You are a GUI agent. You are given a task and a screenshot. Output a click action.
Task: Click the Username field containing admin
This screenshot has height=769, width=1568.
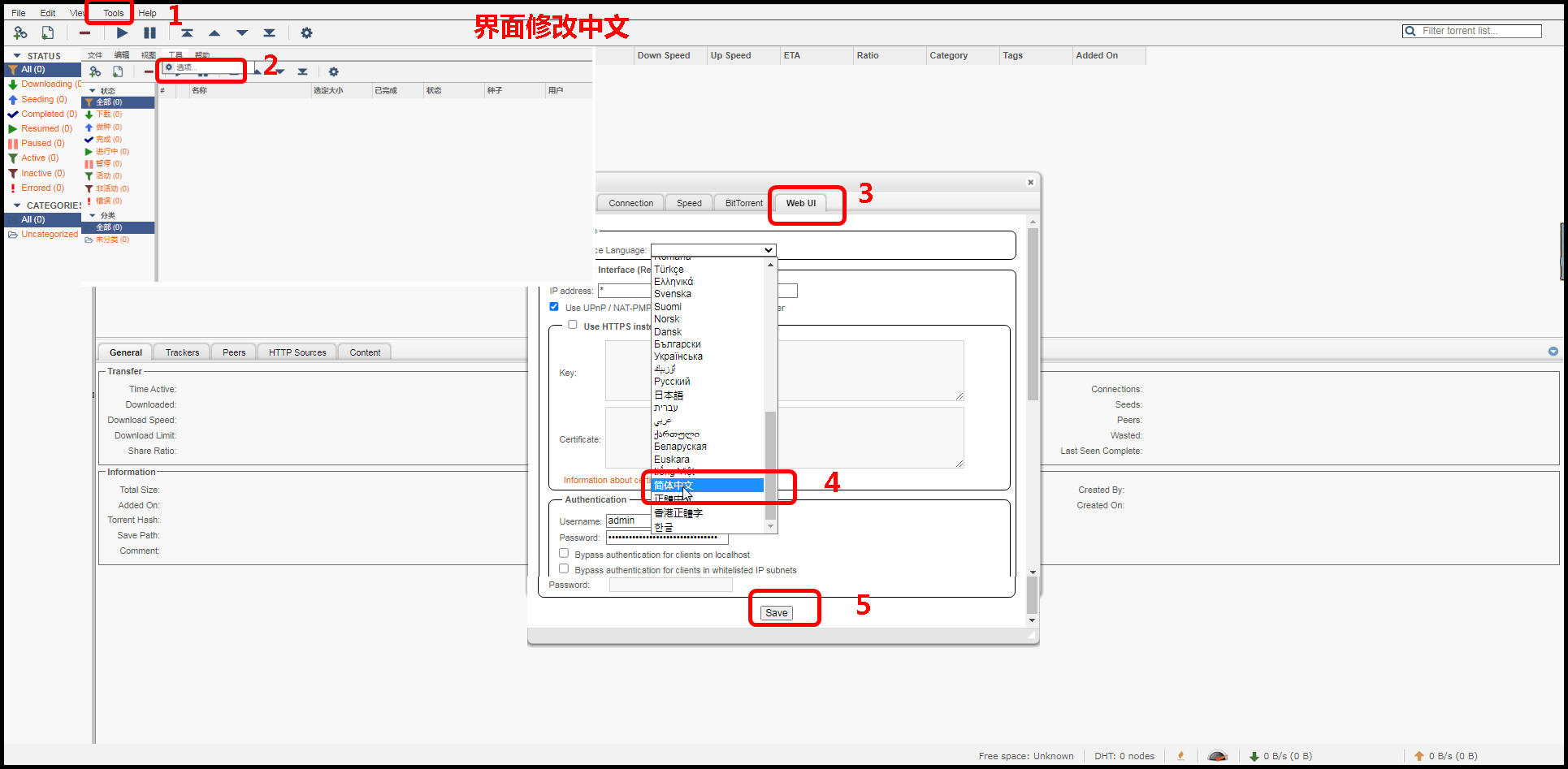coord(628,521)
